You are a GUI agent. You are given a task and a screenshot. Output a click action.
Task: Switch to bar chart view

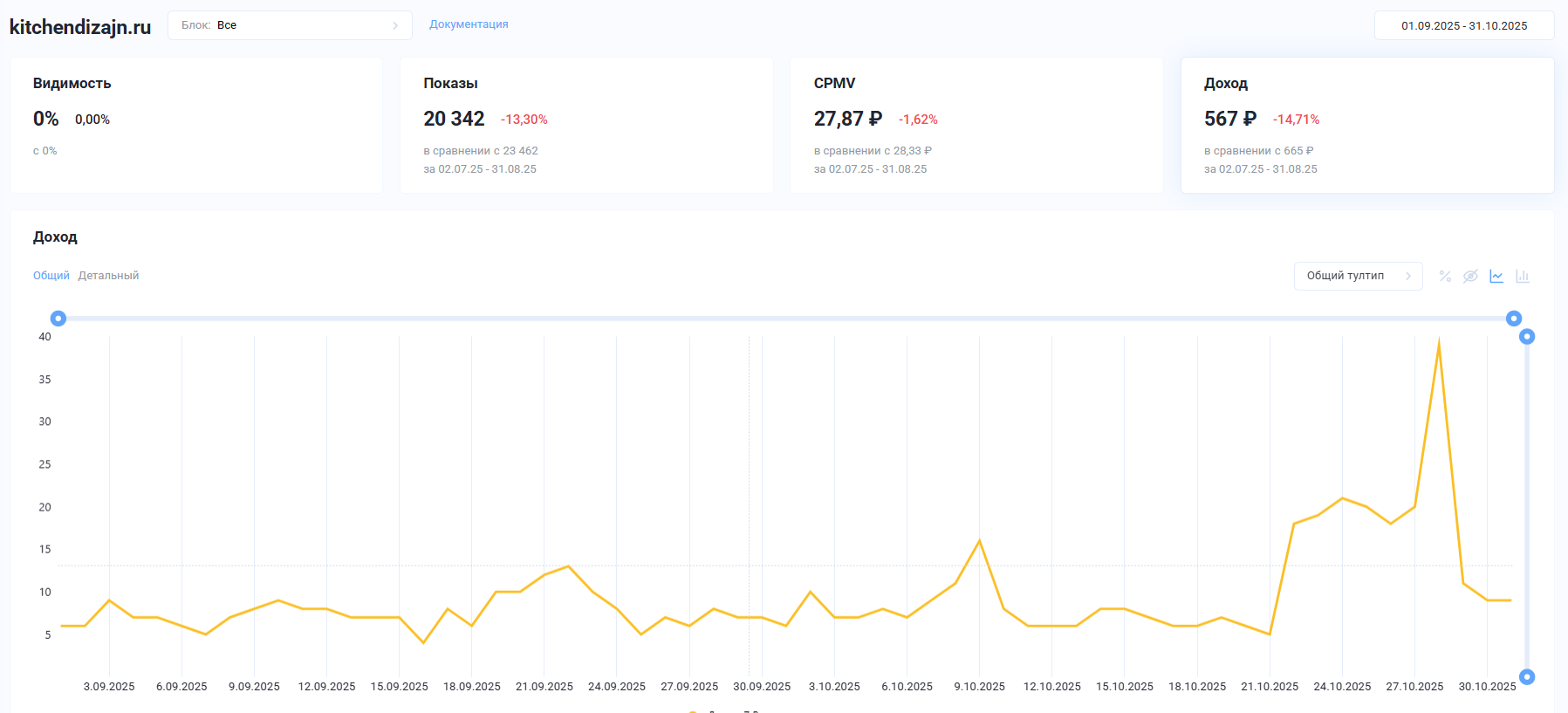(1523, 276)
